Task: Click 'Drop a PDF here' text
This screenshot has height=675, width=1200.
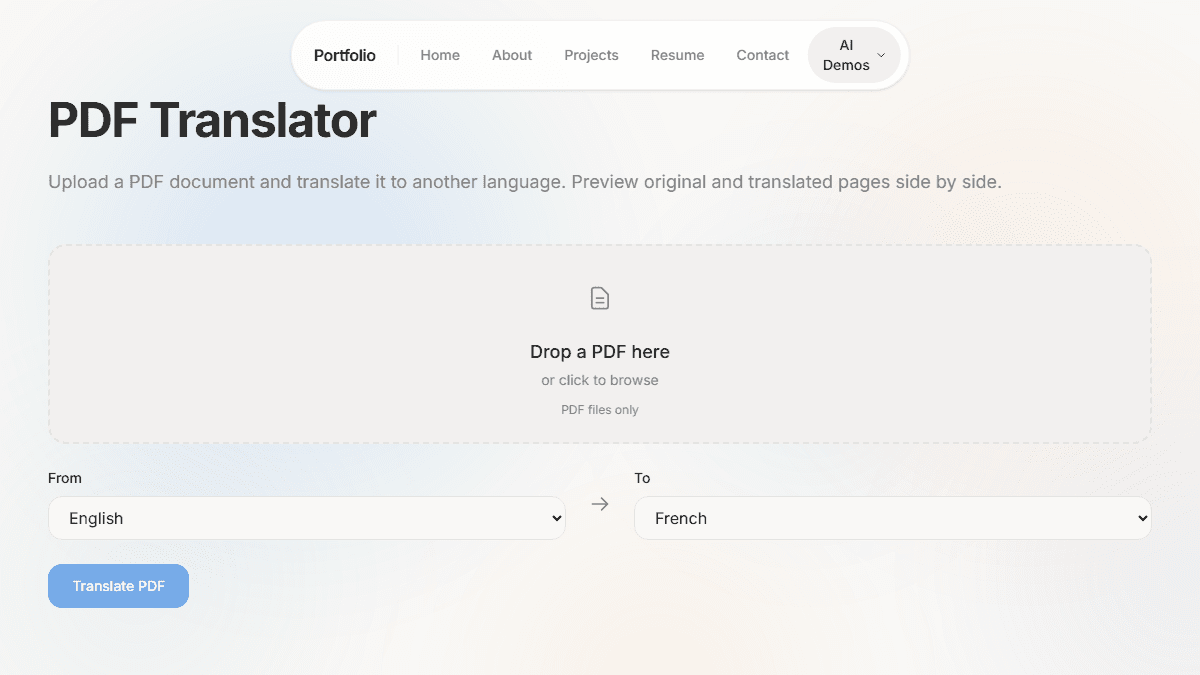Action: pos(599,352)
